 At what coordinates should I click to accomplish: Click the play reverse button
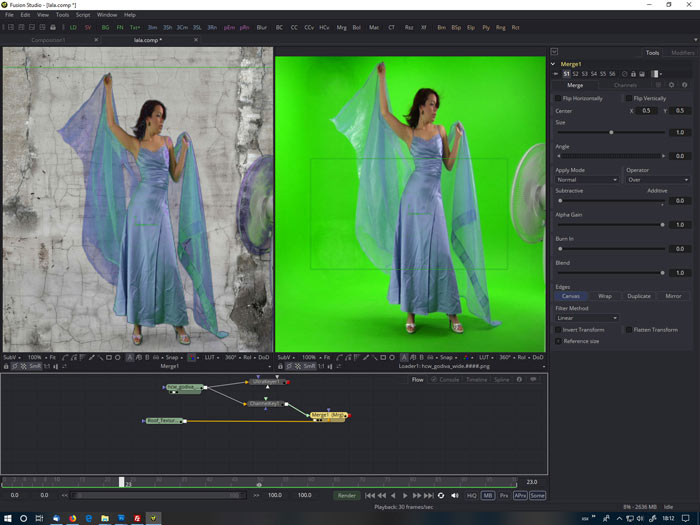(393, 495)
